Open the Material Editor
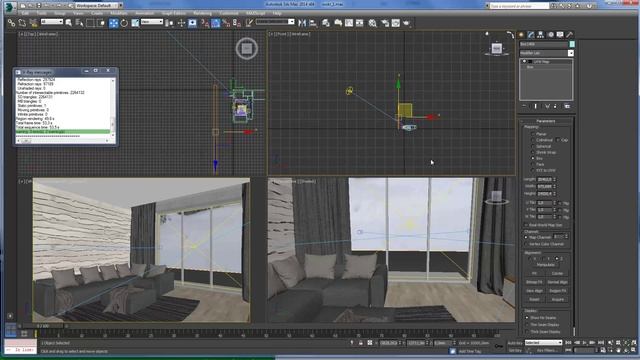This screenshot has width=640, height=360. (x=373, y=23)
